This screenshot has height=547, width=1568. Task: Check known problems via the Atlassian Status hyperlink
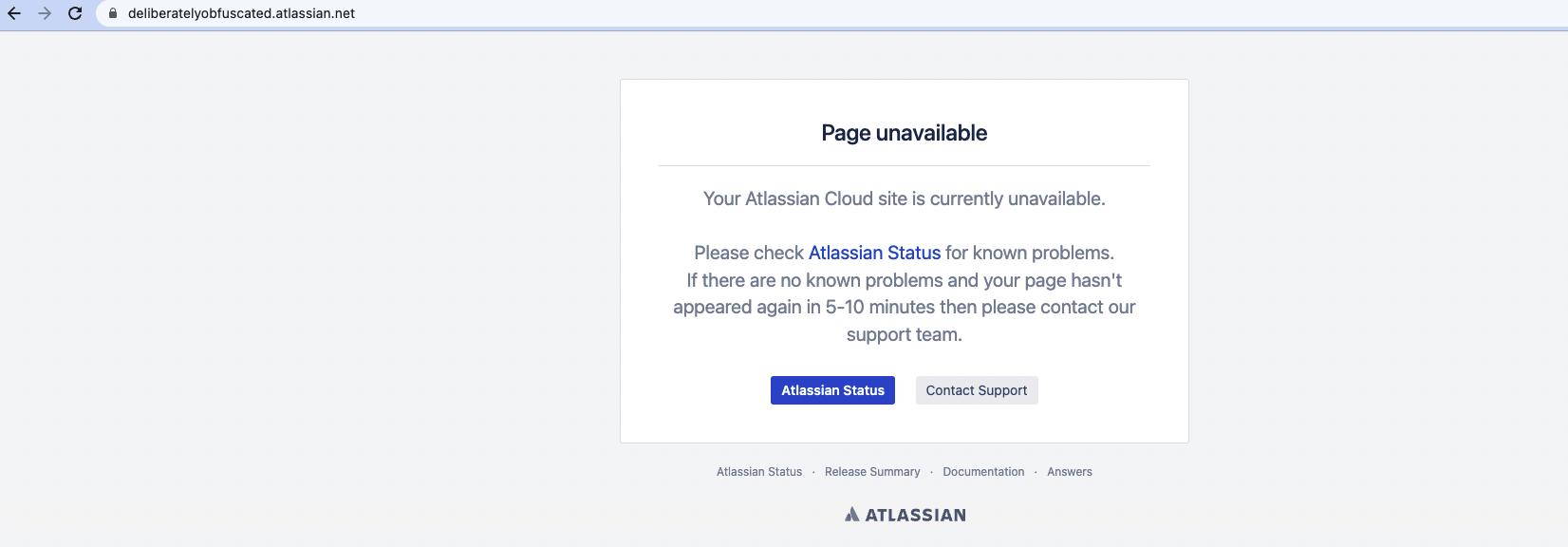pyautogui.click(x=873, y=253)
